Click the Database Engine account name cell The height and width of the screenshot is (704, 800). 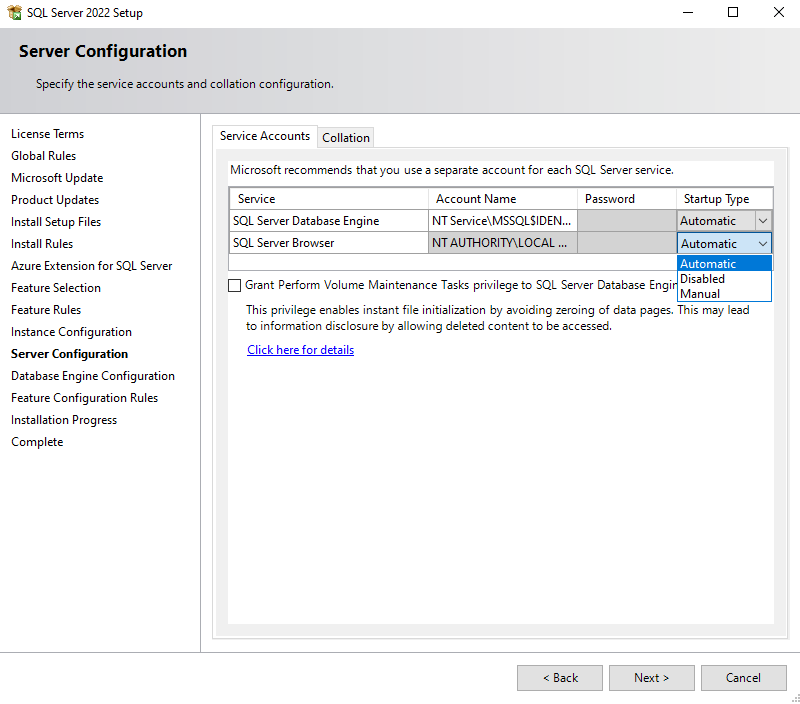click(x=503, y=221)
